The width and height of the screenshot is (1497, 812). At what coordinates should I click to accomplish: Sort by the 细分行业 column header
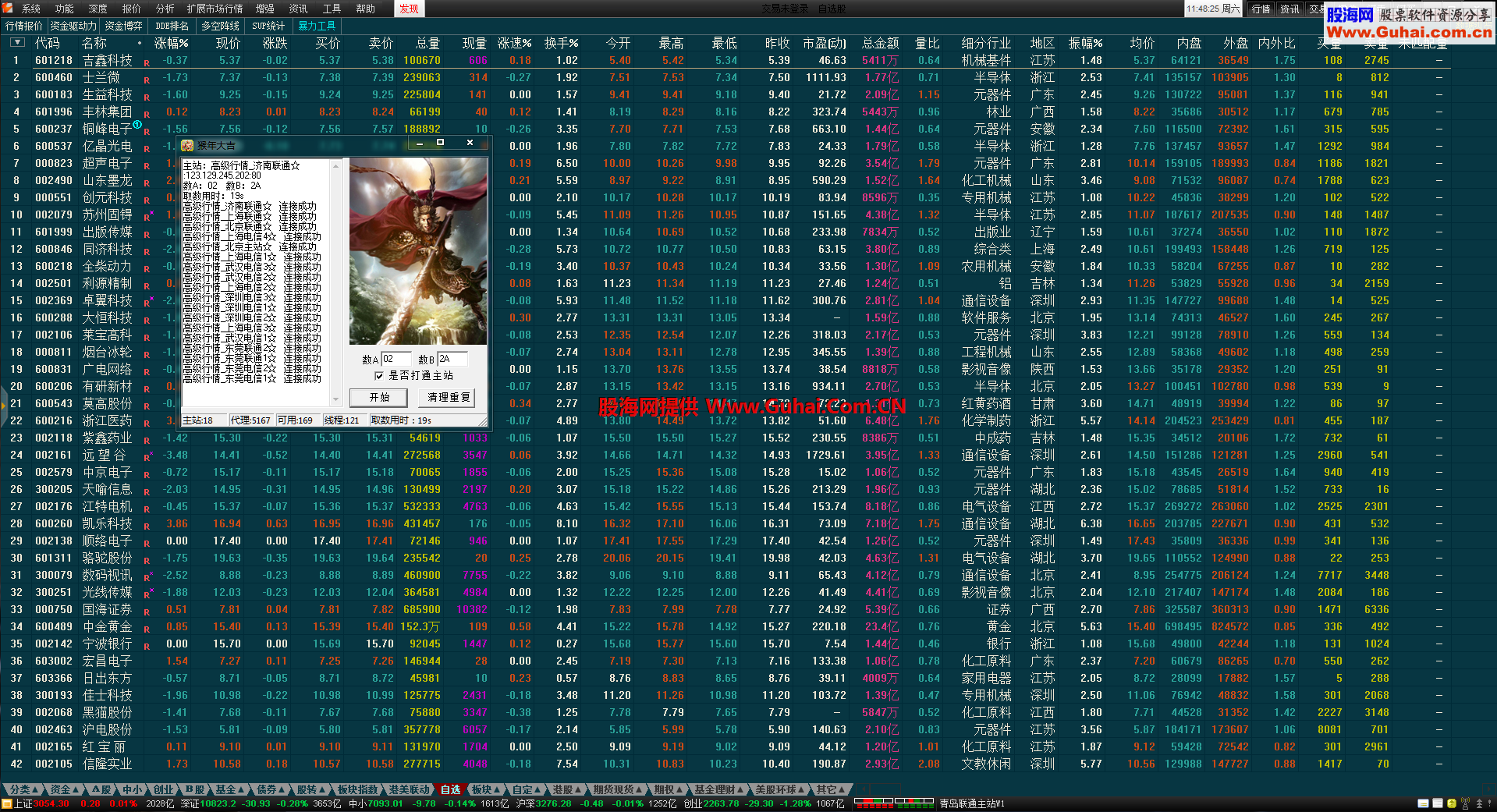pyautogui.click(x=986, y=43)
